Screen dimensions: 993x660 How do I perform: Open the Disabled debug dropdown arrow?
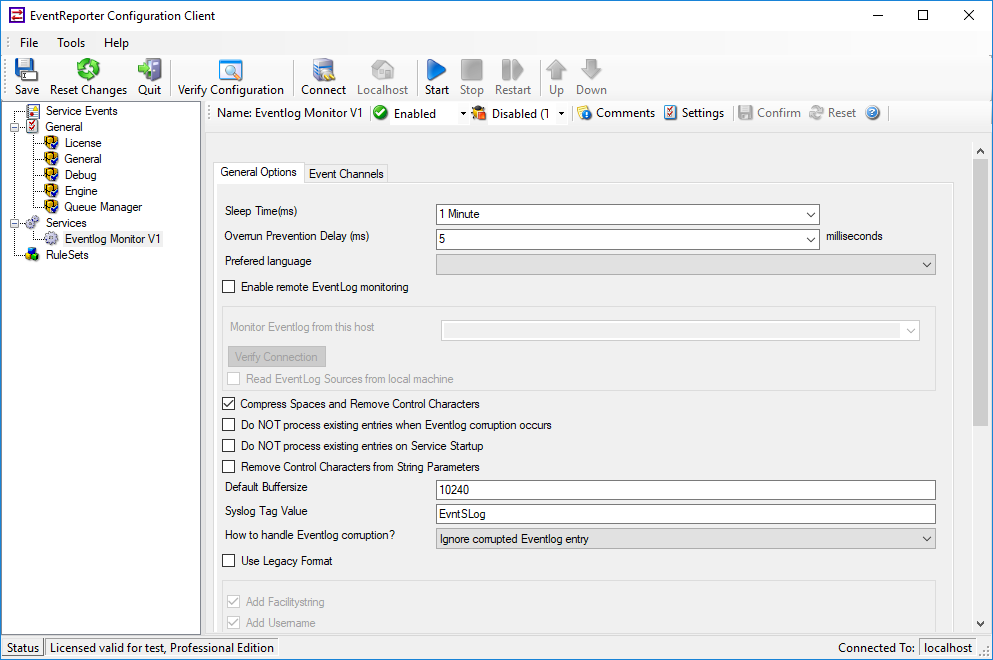coord(561,113)
